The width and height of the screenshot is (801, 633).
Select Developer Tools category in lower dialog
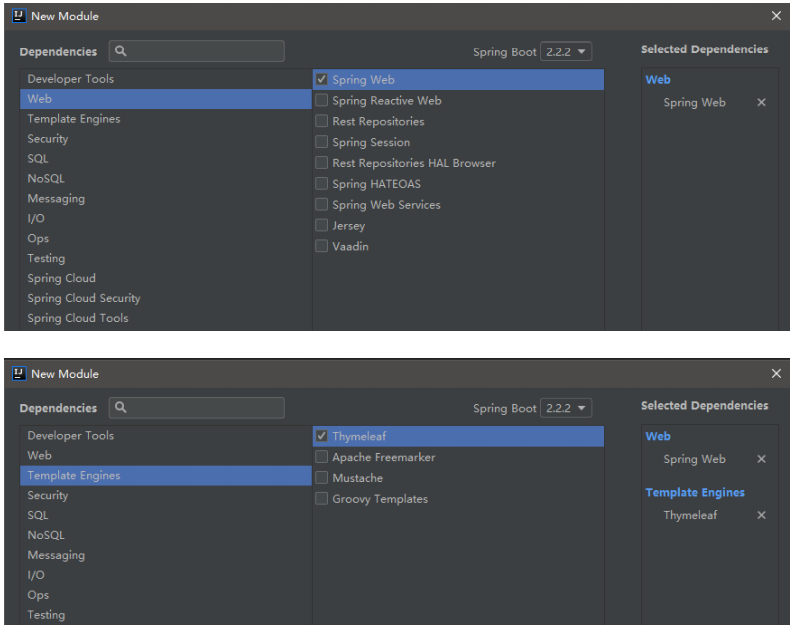click(166, 435)
